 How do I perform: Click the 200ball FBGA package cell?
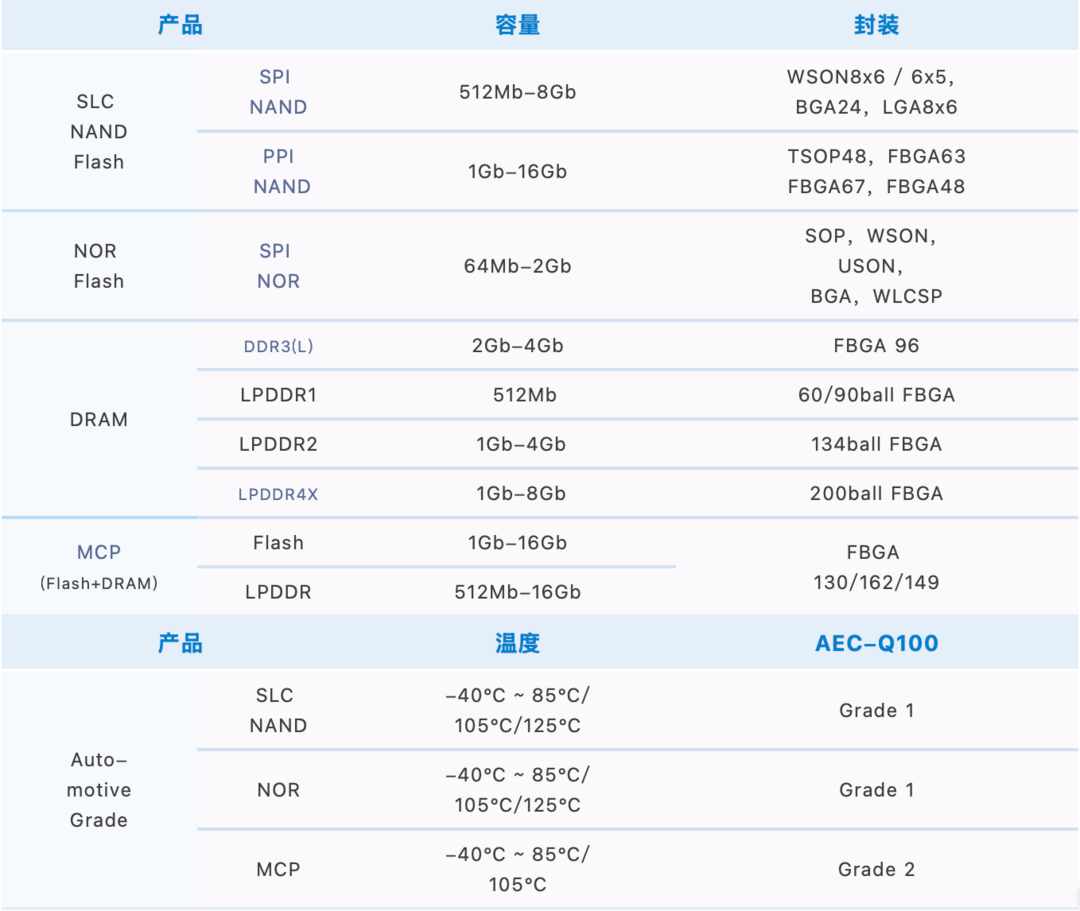(x=876, y=494)
